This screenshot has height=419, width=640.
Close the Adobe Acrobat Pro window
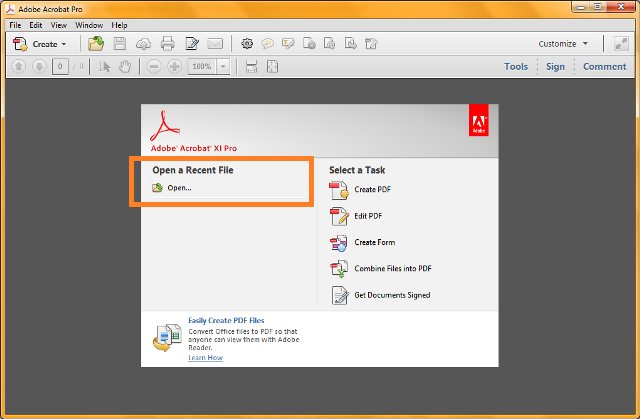tap(621, 7)
